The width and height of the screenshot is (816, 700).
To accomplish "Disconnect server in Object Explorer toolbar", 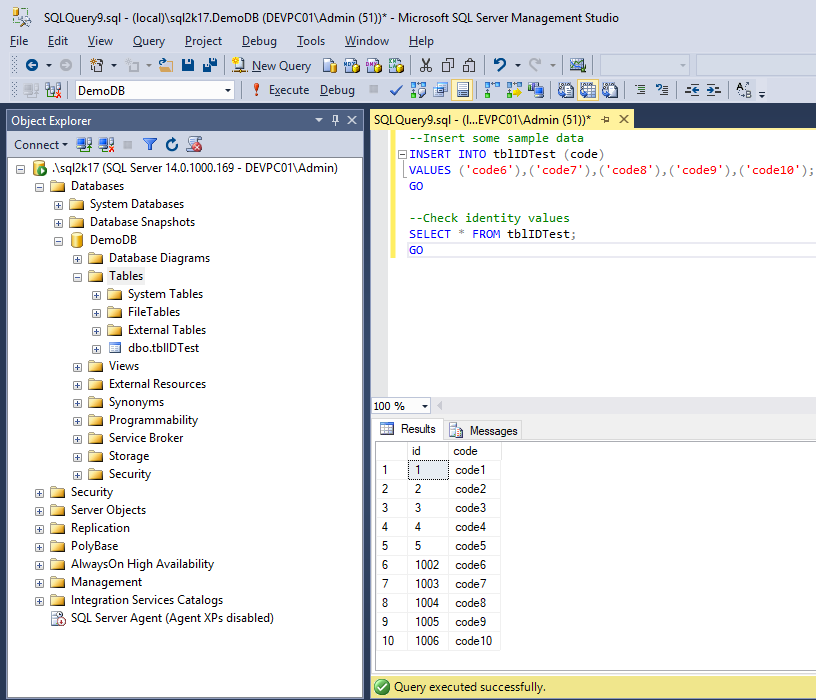I will (x=106, y=145).
